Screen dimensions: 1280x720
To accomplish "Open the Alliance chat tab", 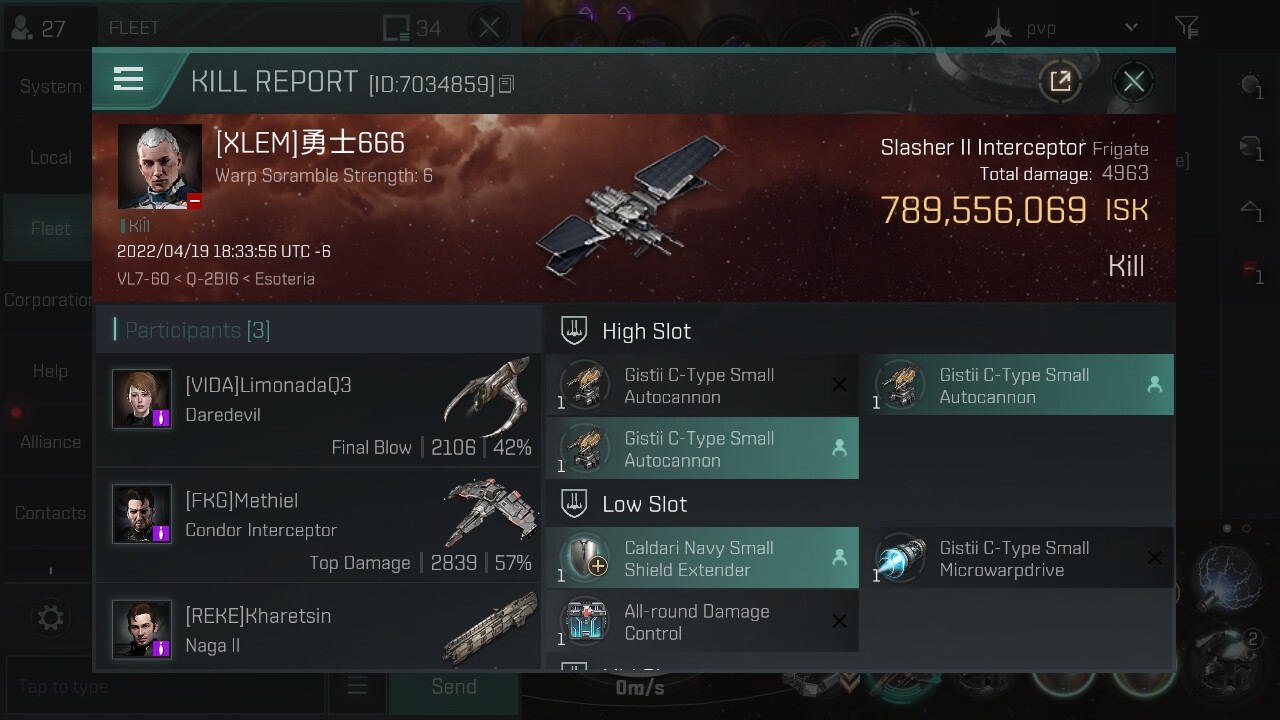I will pyautogui.click(x=50, y=441).
